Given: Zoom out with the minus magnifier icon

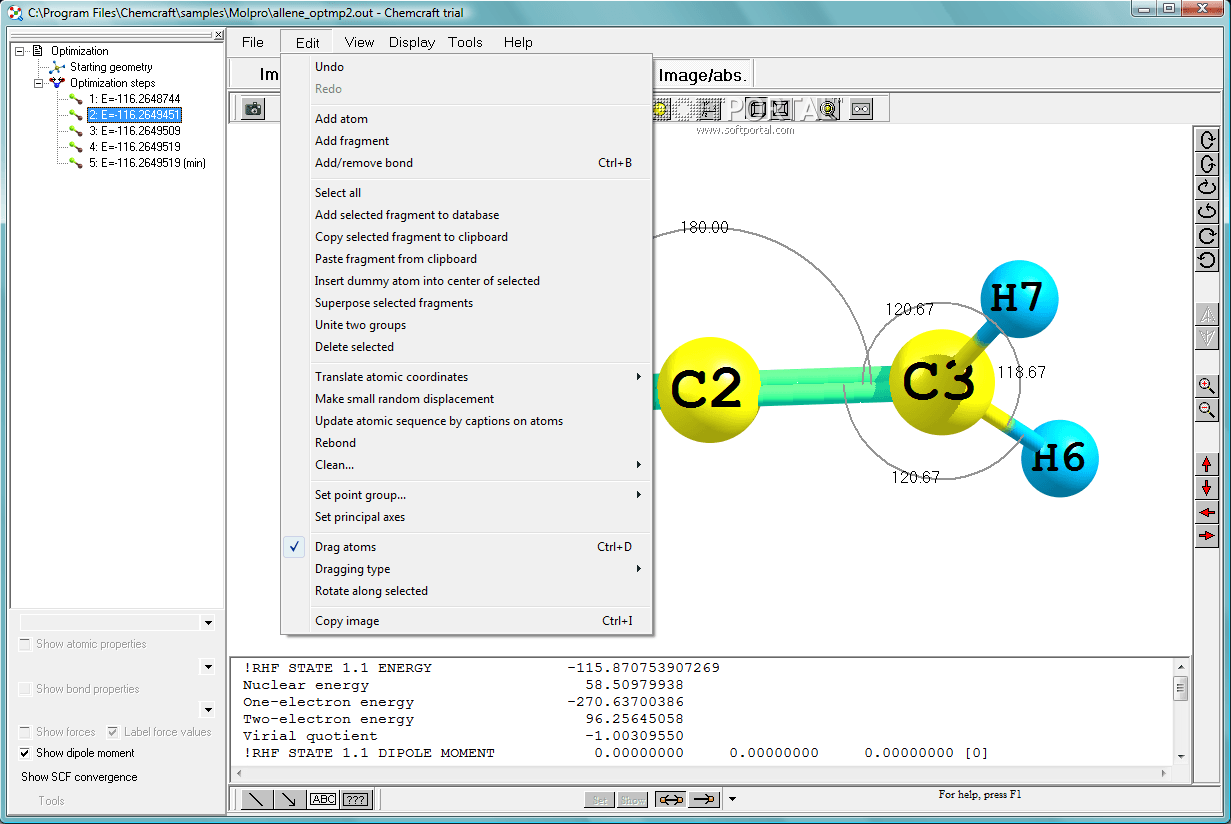Looking at the screenshot, I should [1207, 410].
